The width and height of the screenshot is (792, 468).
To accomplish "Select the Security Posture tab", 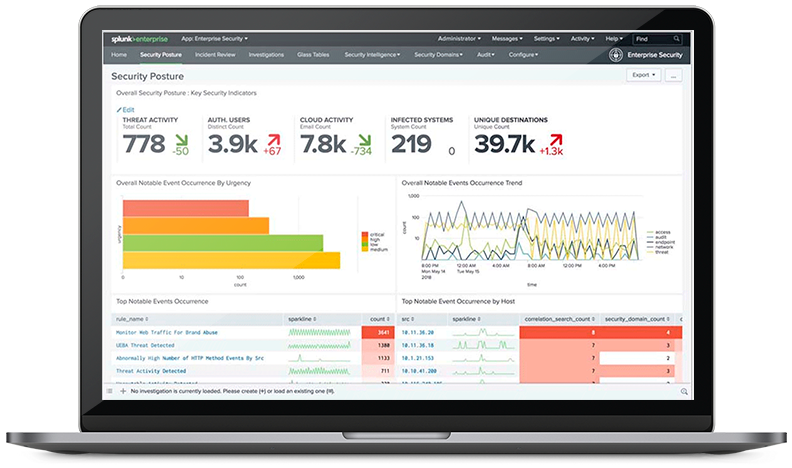I will point(161,55).
